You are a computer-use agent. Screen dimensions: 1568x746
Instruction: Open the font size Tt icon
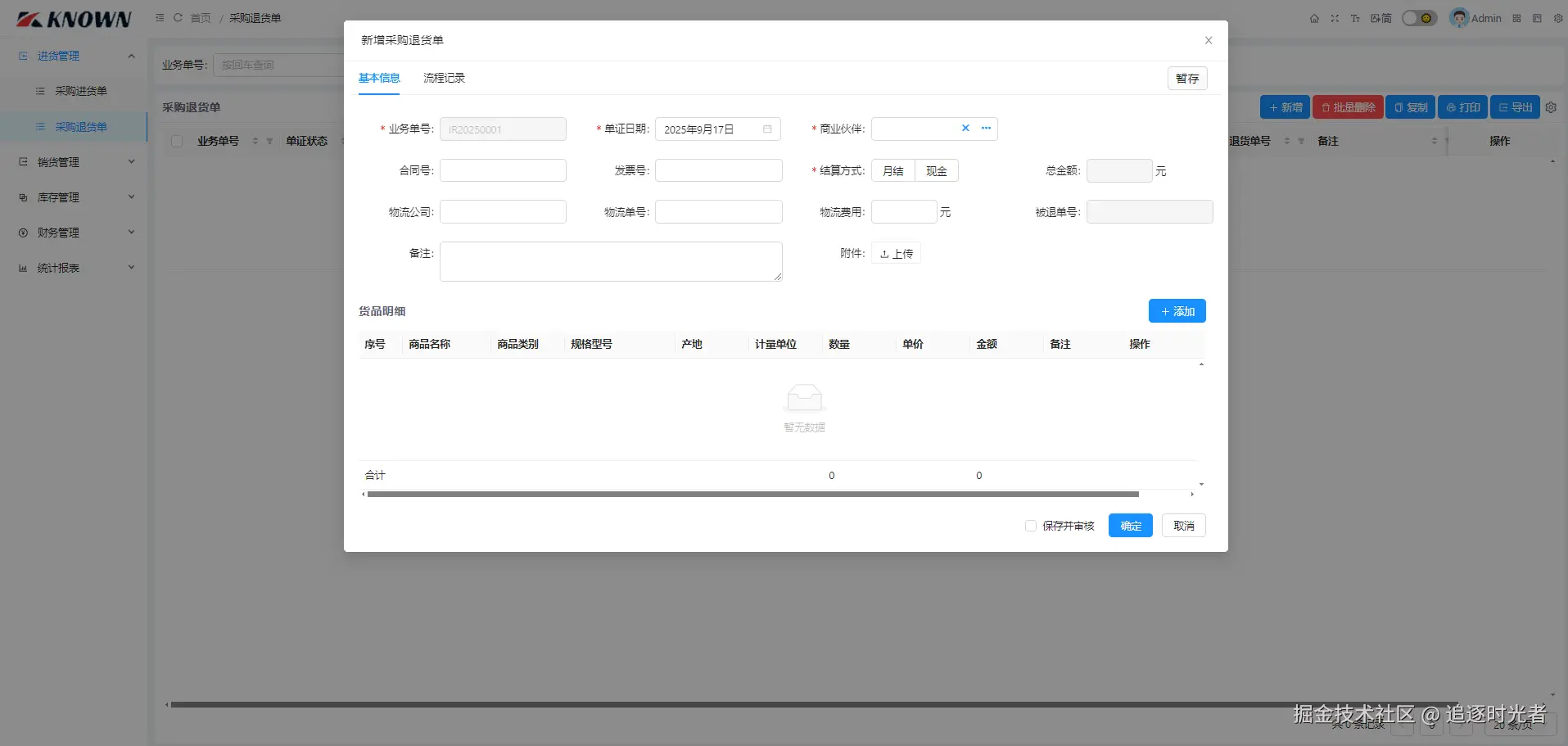coord(1355,18)
